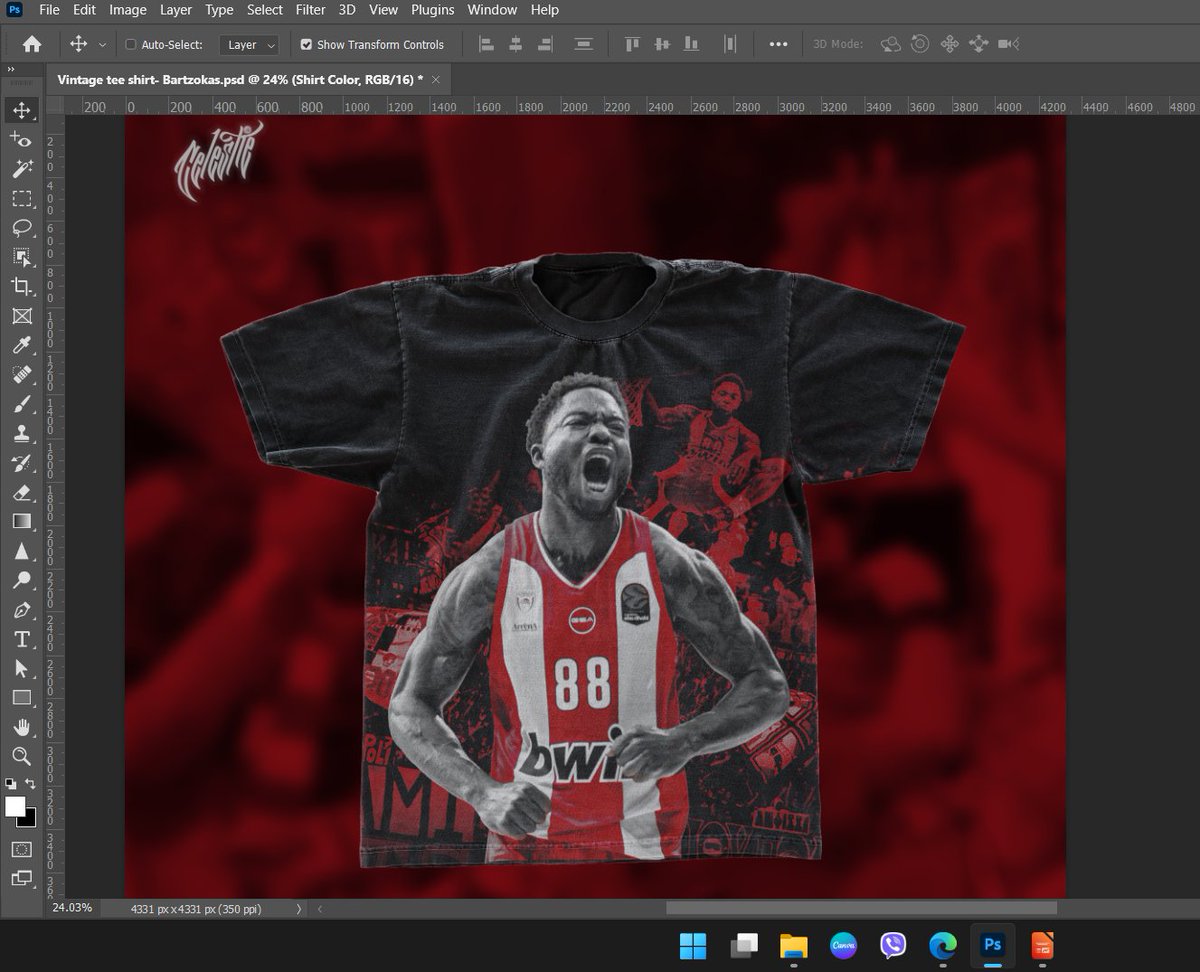This screenshot has height=972, width=1200.
Task: Align bottom edges in options bar
Action: [x=691, y=44]
